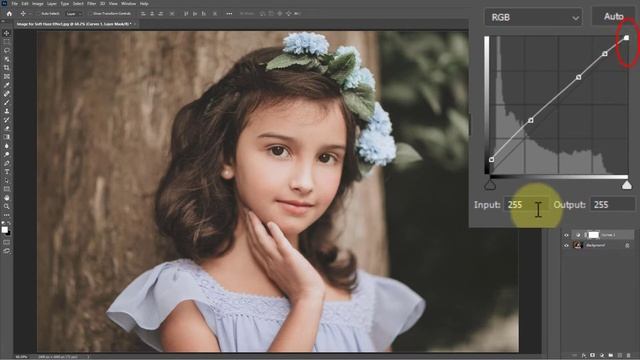Image resolution: width=640 pixels, height=360 pixels.
Task: Toggle Show Transform Controls checkbox
Action: tap(91, 13)
